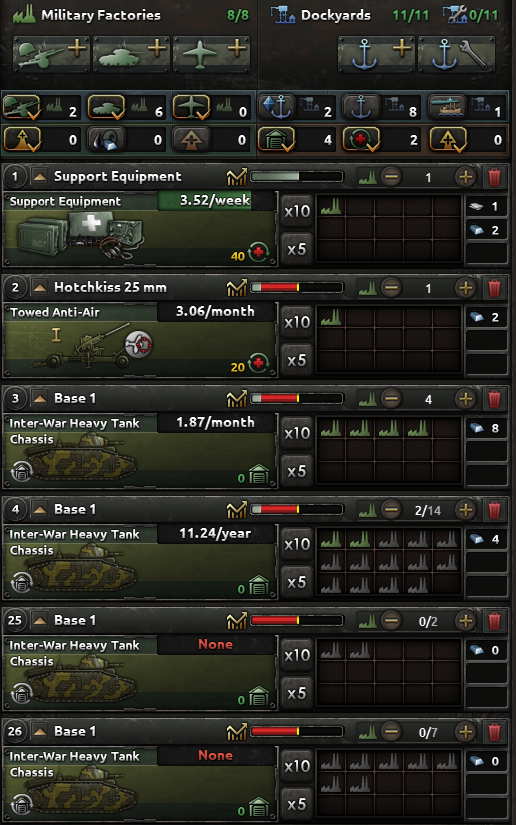This screenshot has height=825, width=516.
Task: Collapse production line 25 using its arrow
Action: click(x=39, y=621)
